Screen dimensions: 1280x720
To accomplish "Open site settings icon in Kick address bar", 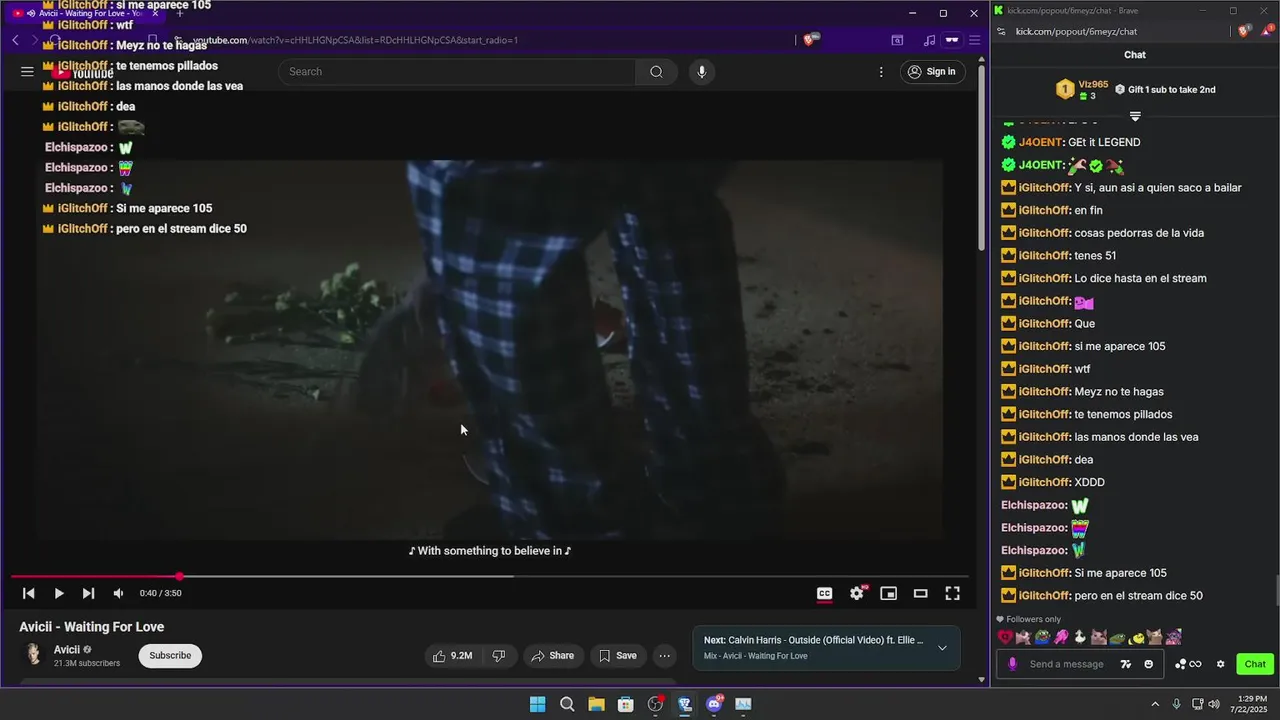I will click(1001, 31).
